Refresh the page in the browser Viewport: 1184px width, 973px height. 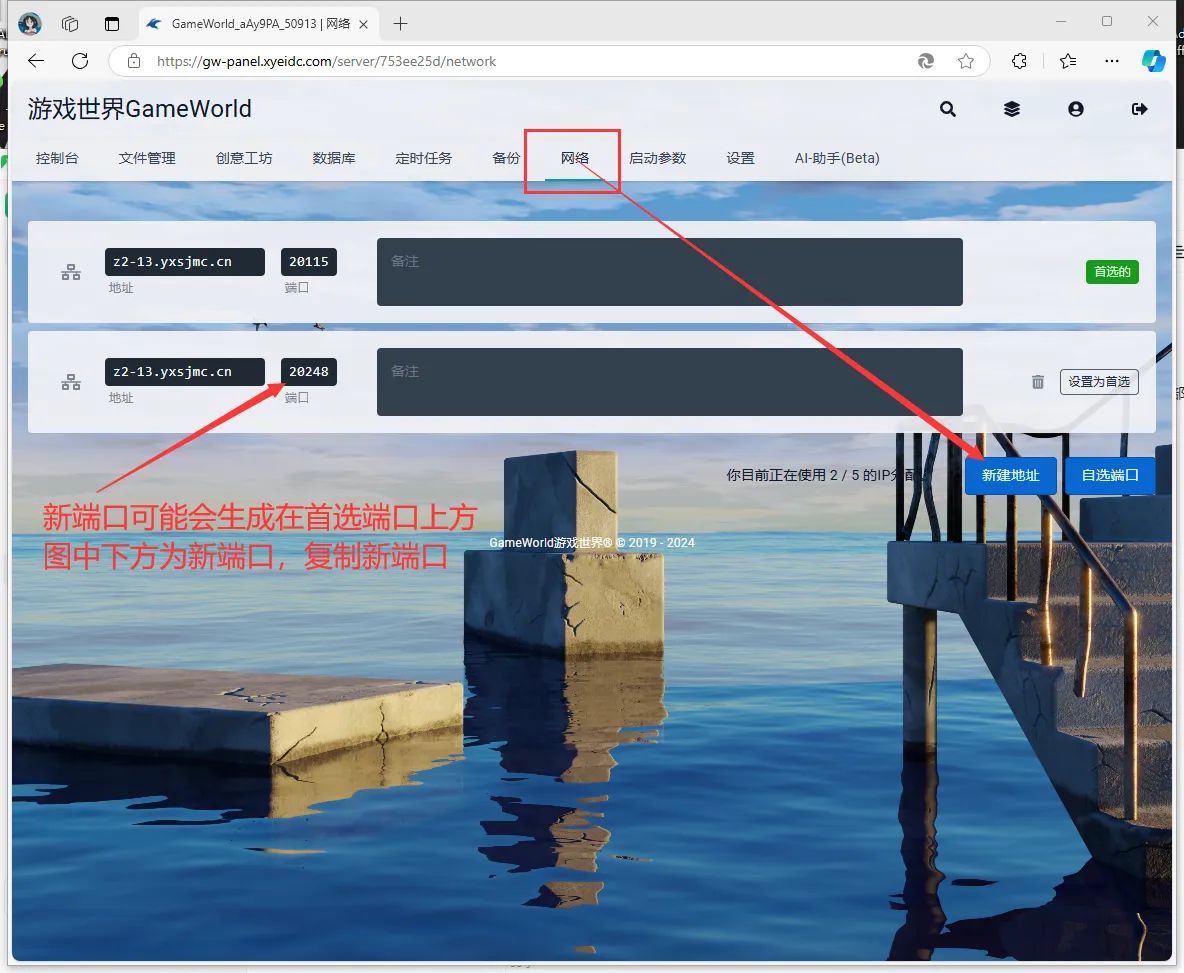click(x=80, y=61)
